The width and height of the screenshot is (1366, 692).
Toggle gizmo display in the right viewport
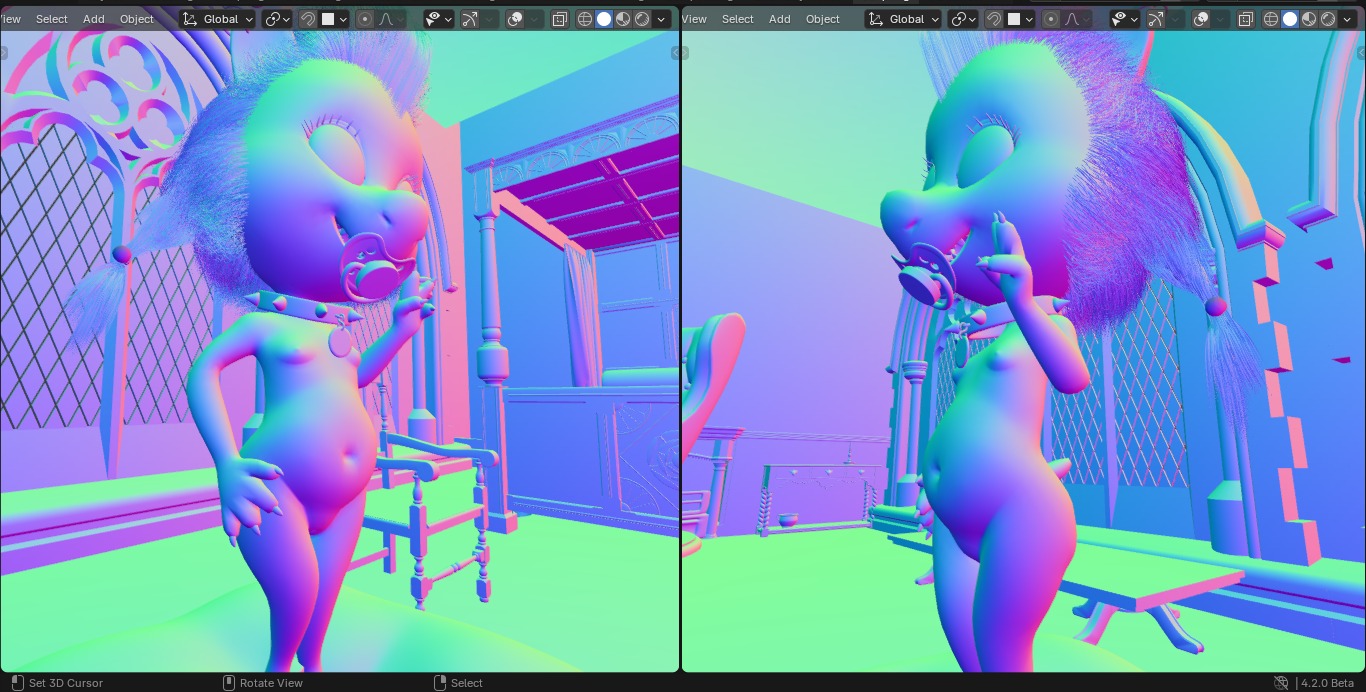(x=1156, y=19)
